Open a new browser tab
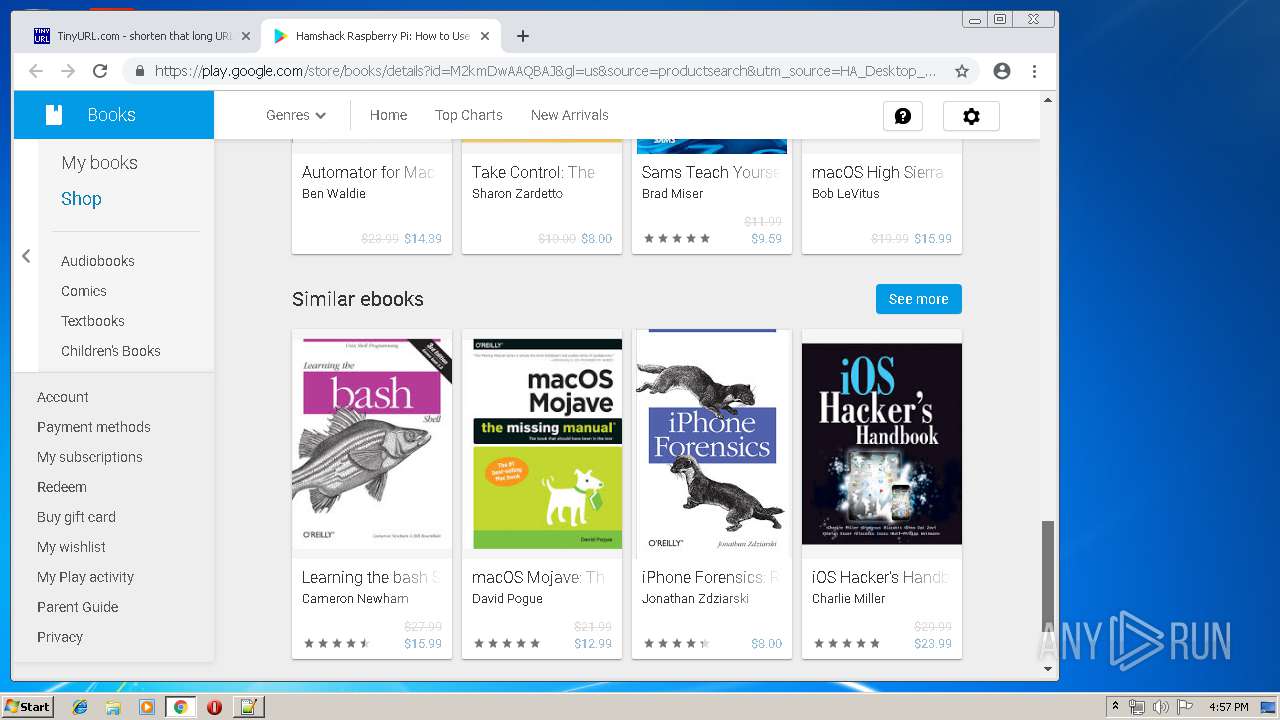 click(523, 36)
